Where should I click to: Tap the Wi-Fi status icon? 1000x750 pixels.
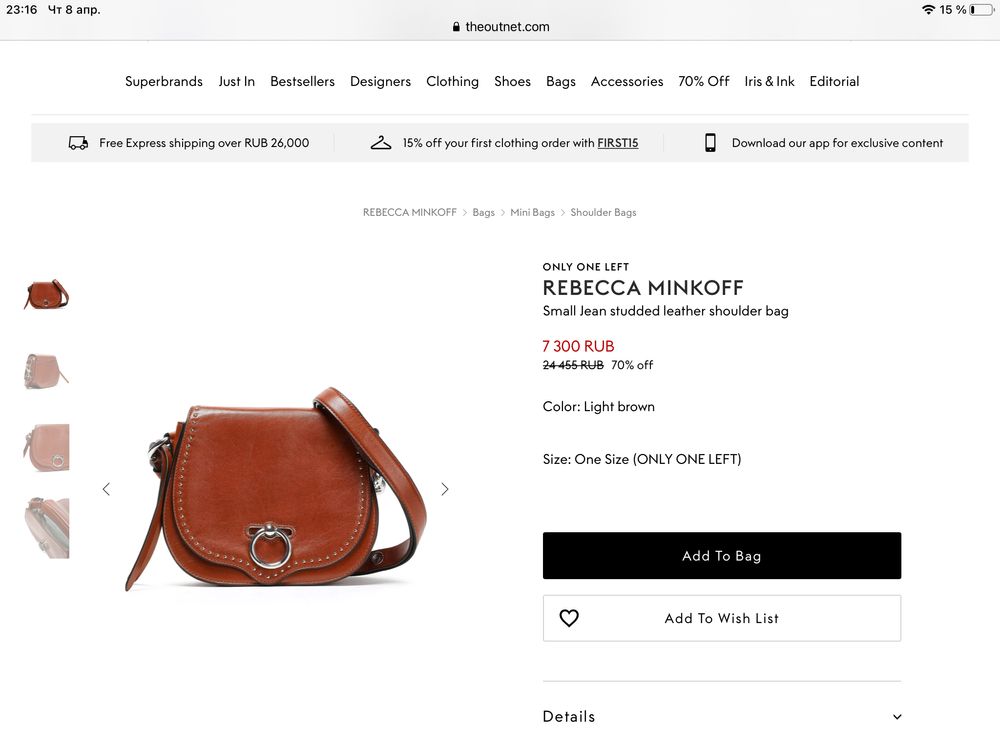point(928,10)
